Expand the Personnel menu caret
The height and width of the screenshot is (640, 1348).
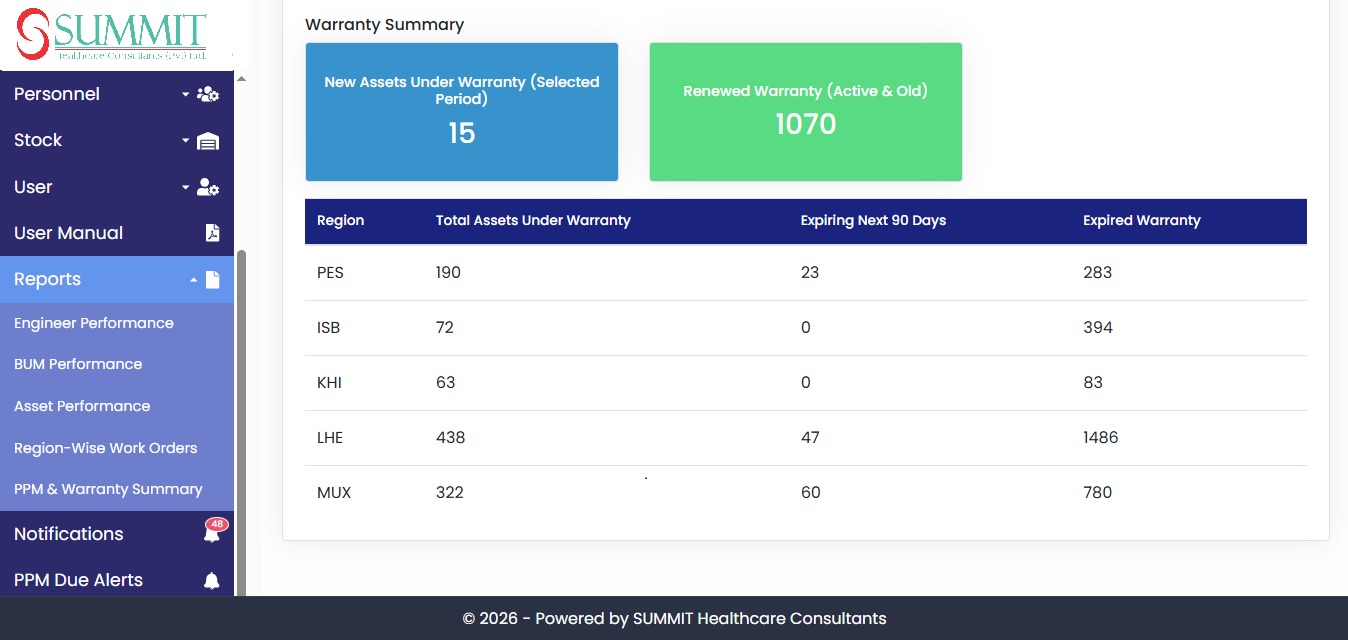point(185,94)
